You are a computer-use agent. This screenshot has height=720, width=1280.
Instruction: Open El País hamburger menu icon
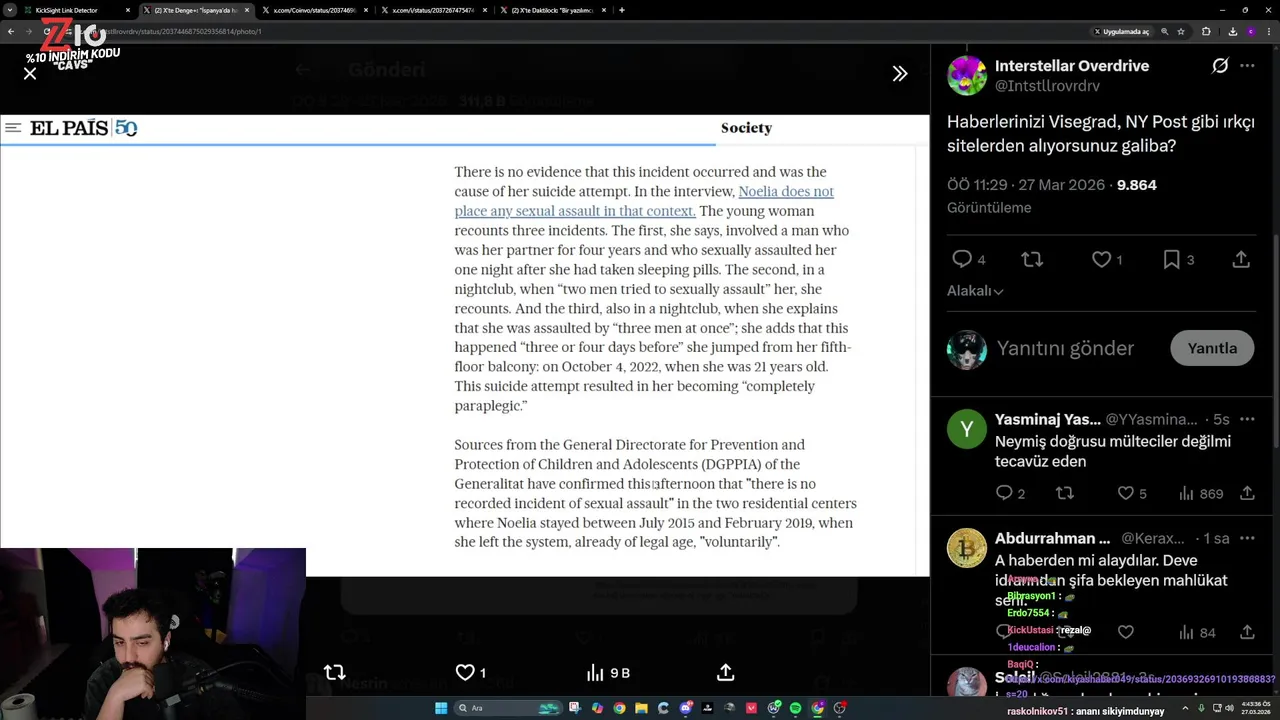(13, 128)
